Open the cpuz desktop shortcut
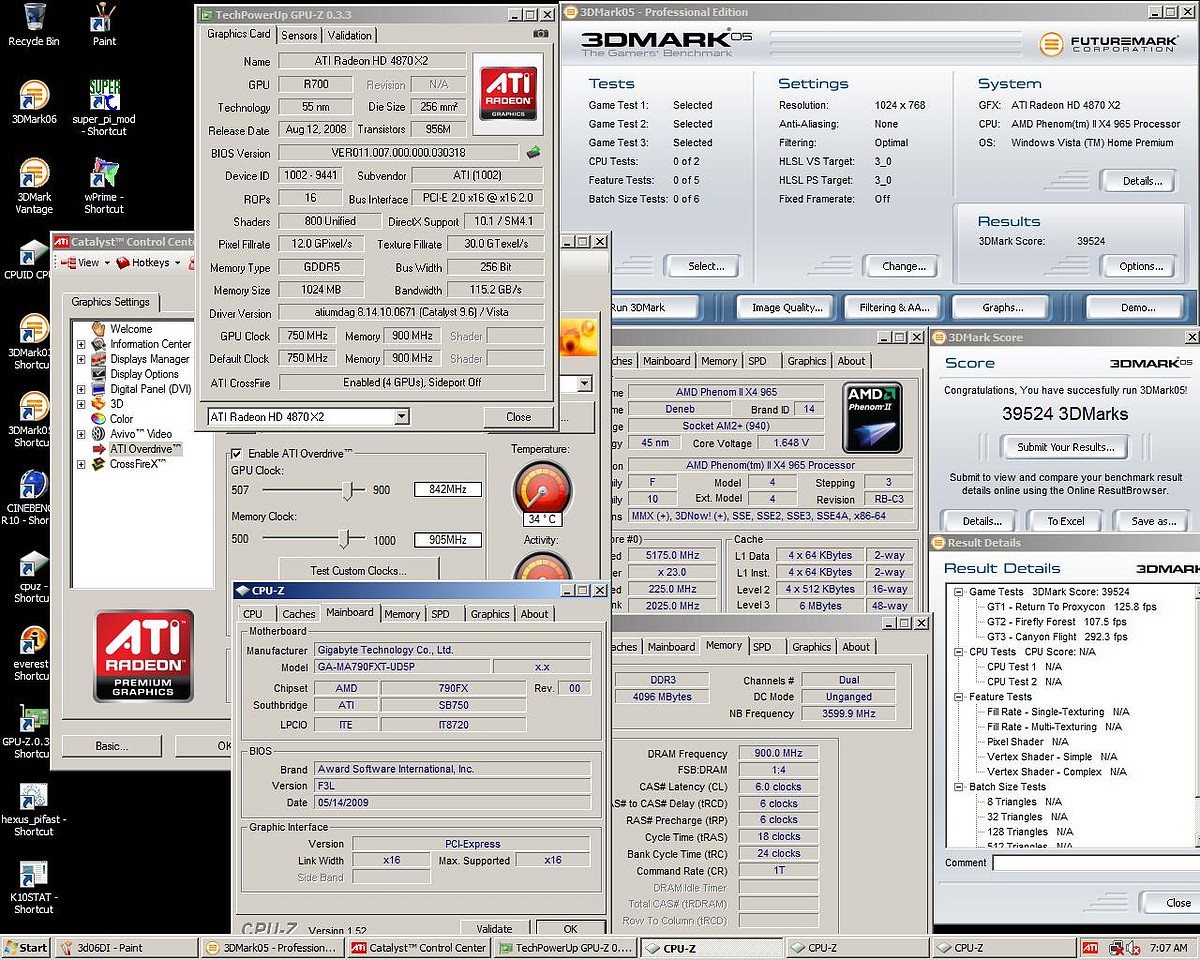Image resolution: width=1200 pixels, height=960 pixels. point(33,576)
